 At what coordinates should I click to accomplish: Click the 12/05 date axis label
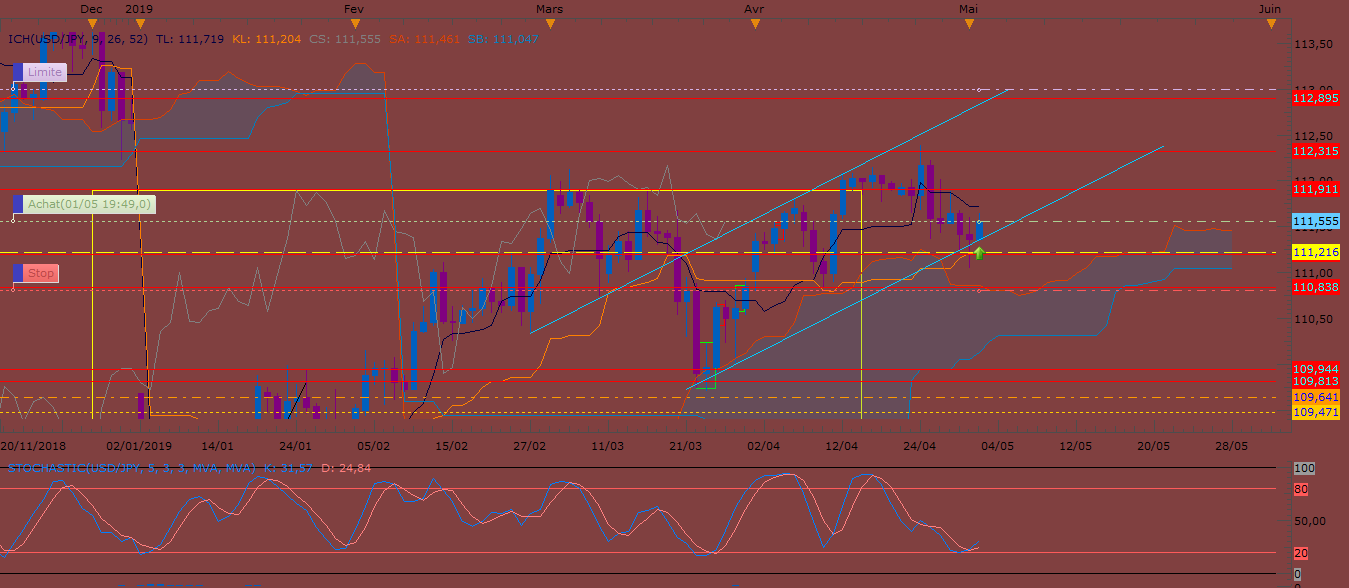(1075, 446)
